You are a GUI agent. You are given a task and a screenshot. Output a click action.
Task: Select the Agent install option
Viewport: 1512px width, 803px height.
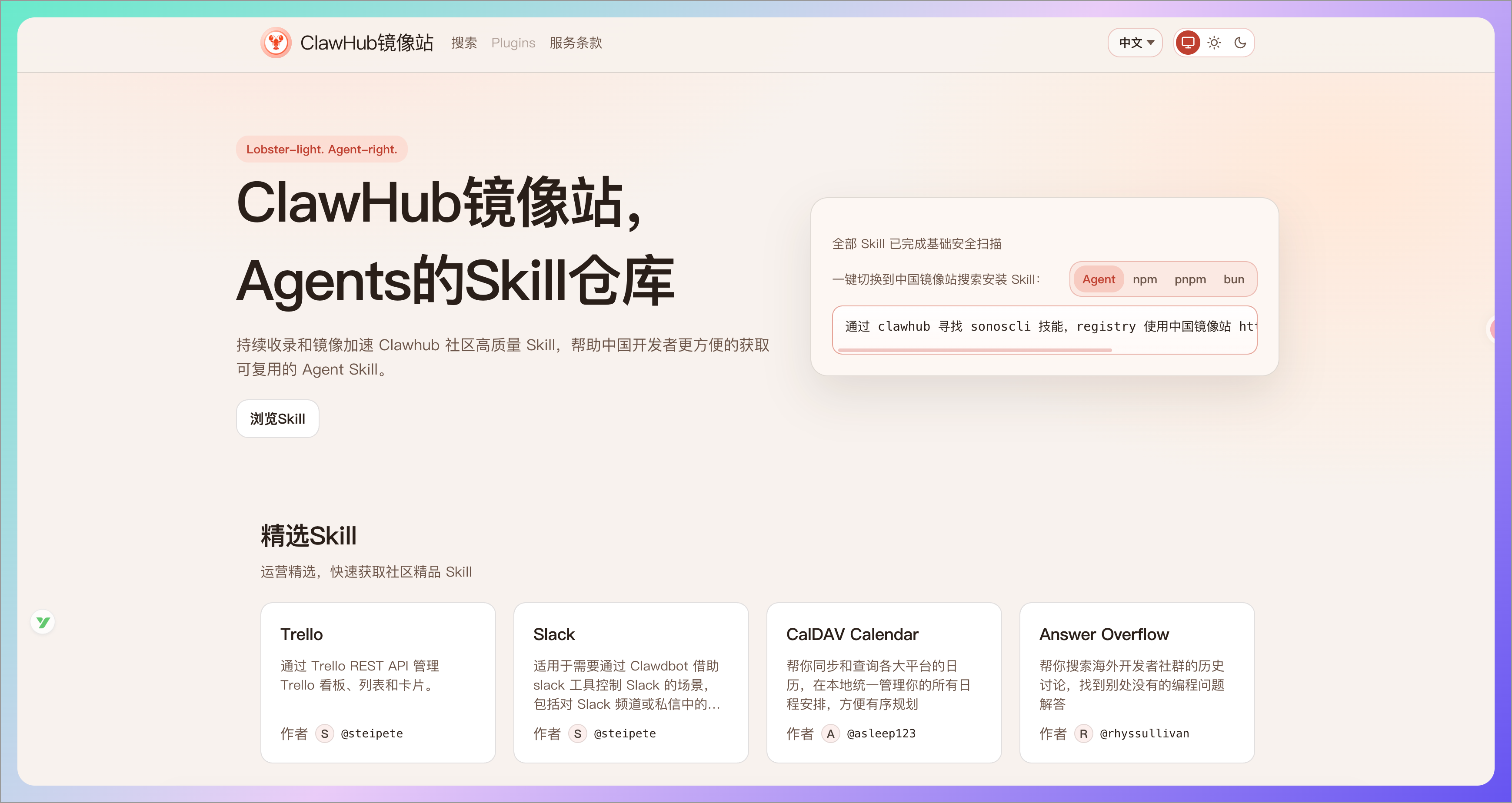[x=1098, y=279]
